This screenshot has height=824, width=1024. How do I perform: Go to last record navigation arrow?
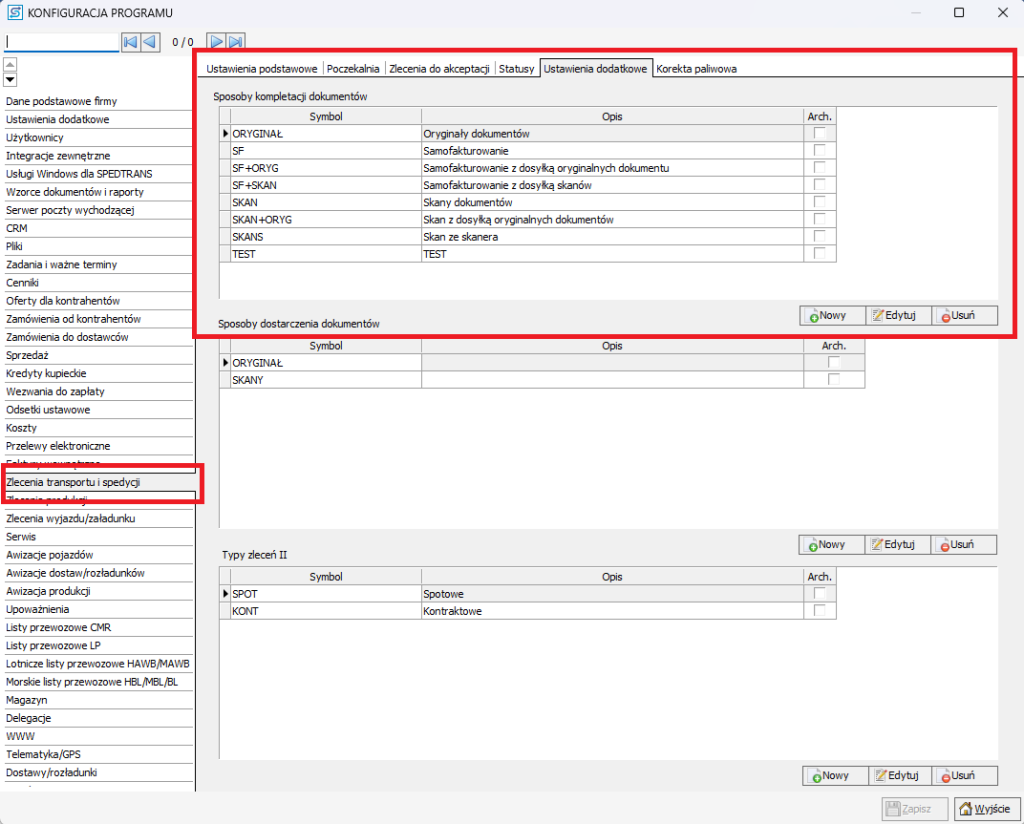(236, 42)
